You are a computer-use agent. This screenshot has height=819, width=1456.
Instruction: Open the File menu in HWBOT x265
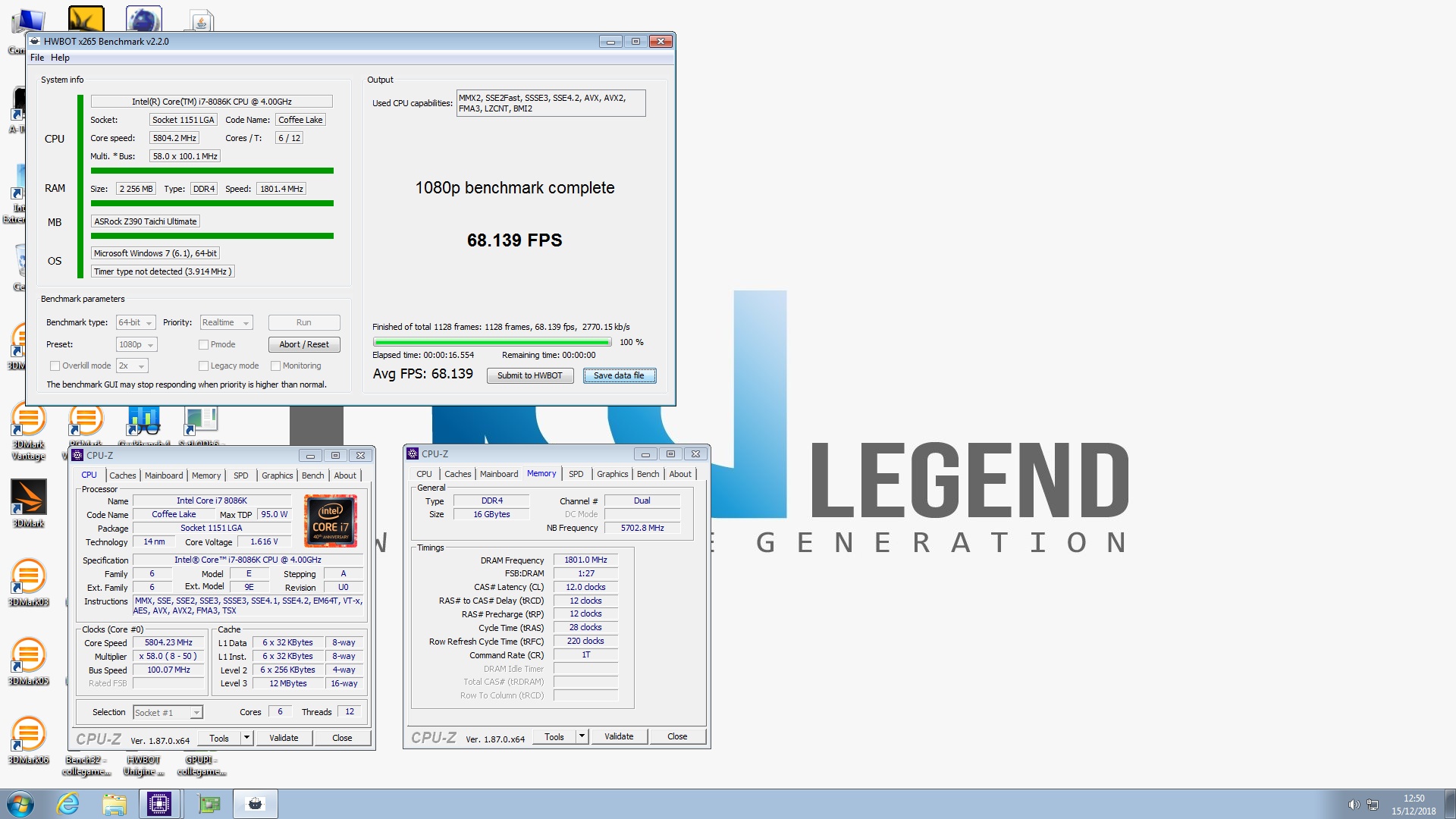pos(37,58)
